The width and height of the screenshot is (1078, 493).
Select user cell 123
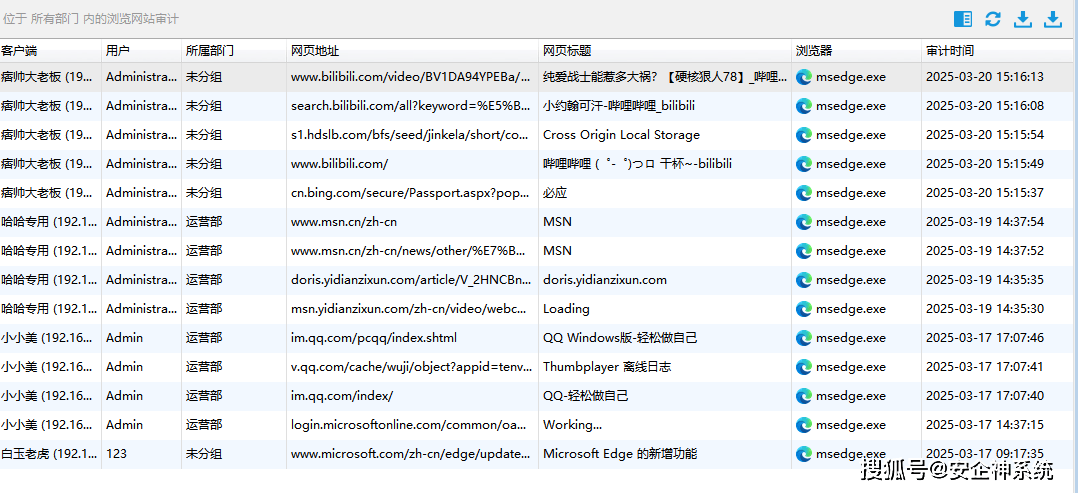click(142, 454)
